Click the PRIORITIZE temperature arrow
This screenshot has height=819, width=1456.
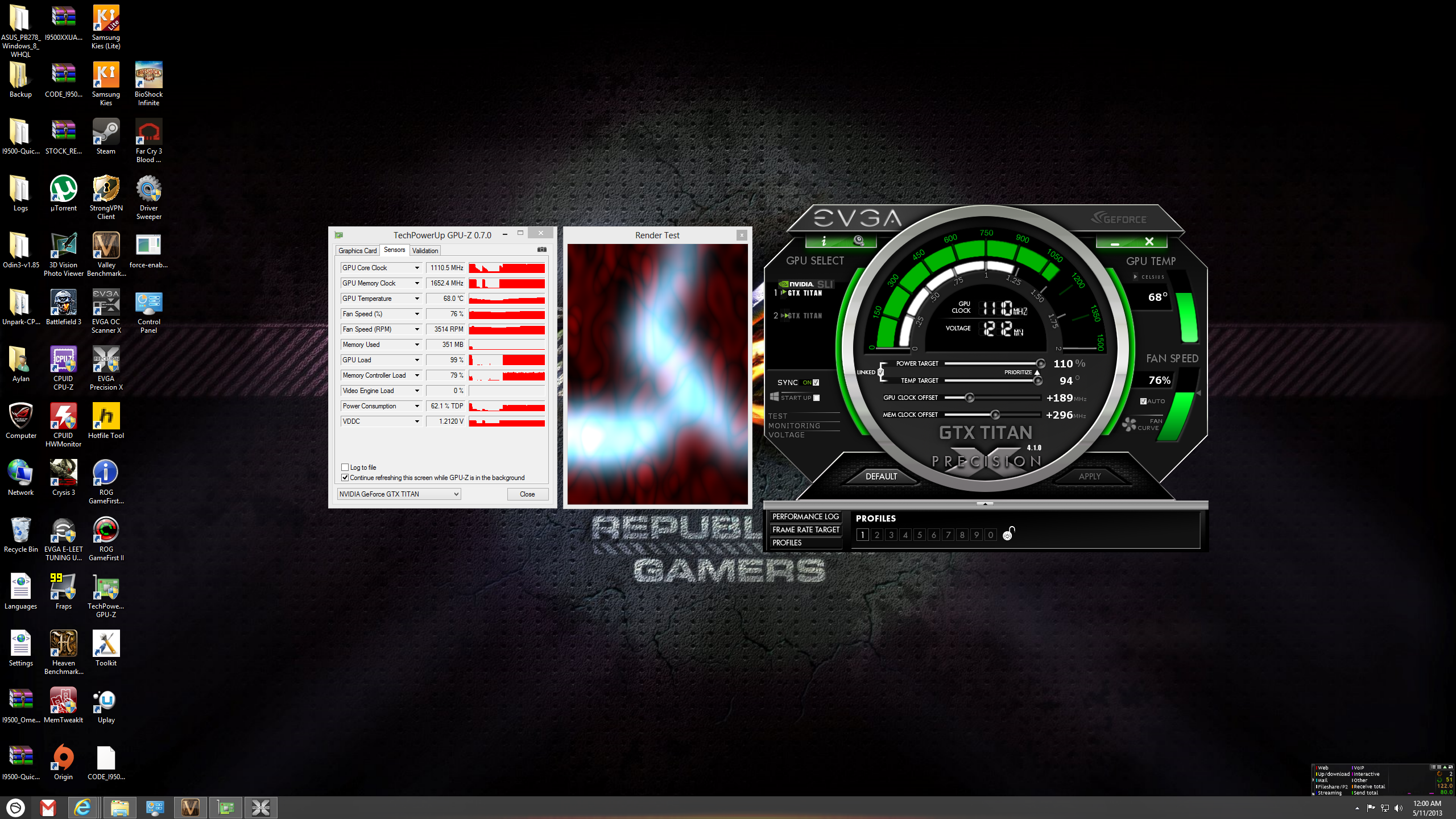point(1037,373)
